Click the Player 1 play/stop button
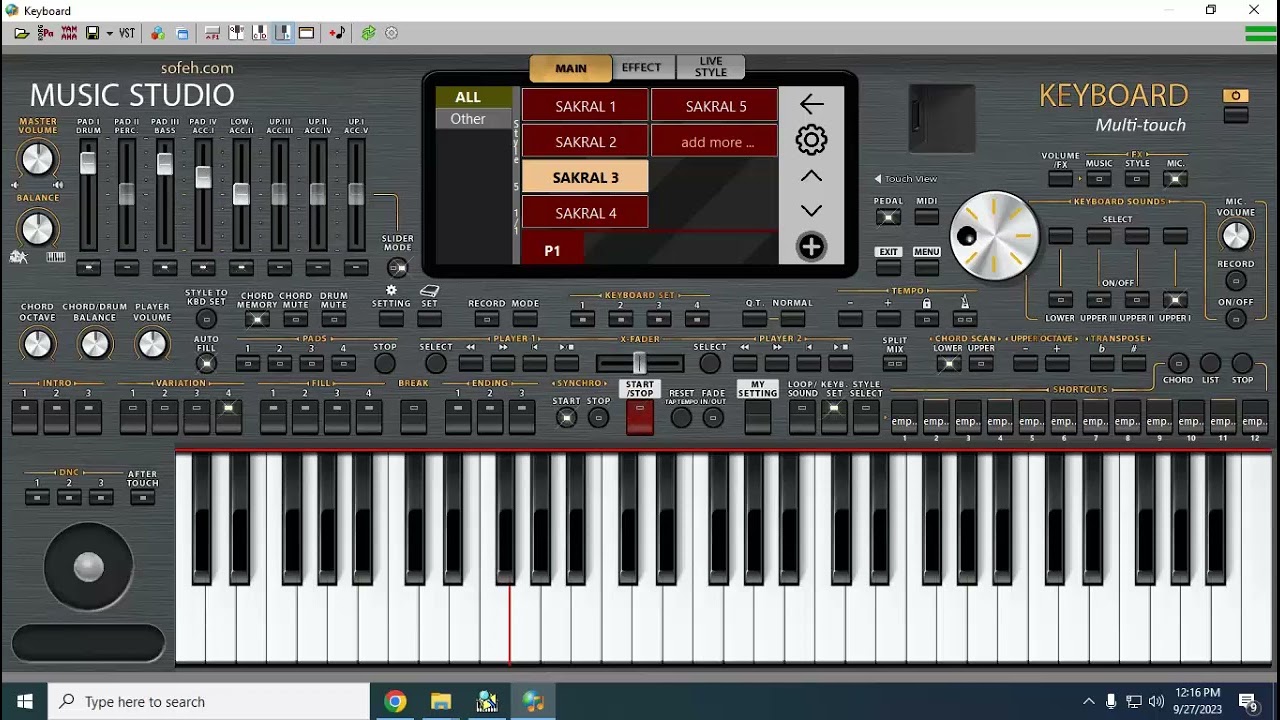 point(567,363)
